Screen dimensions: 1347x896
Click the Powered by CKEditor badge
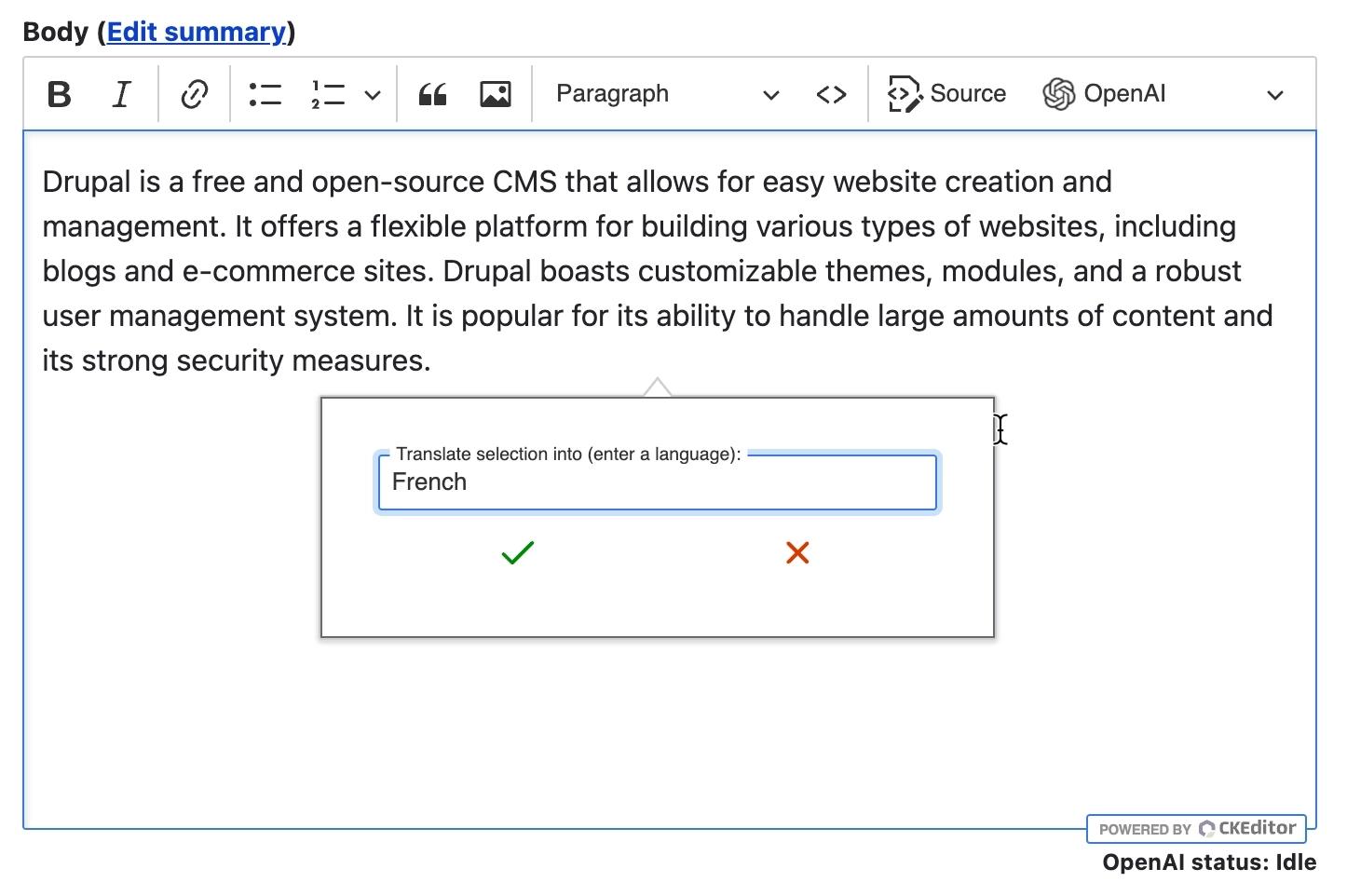tap(1196, 828)
